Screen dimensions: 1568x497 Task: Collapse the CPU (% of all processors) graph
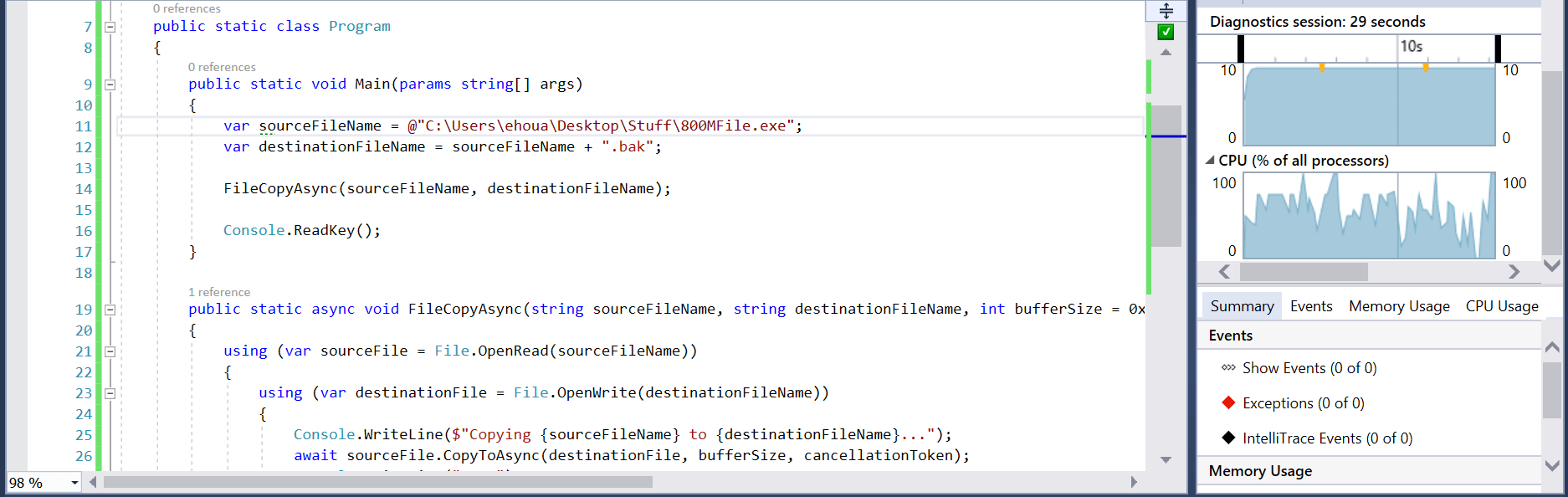pyautogui.click(x=1210, y=160)
